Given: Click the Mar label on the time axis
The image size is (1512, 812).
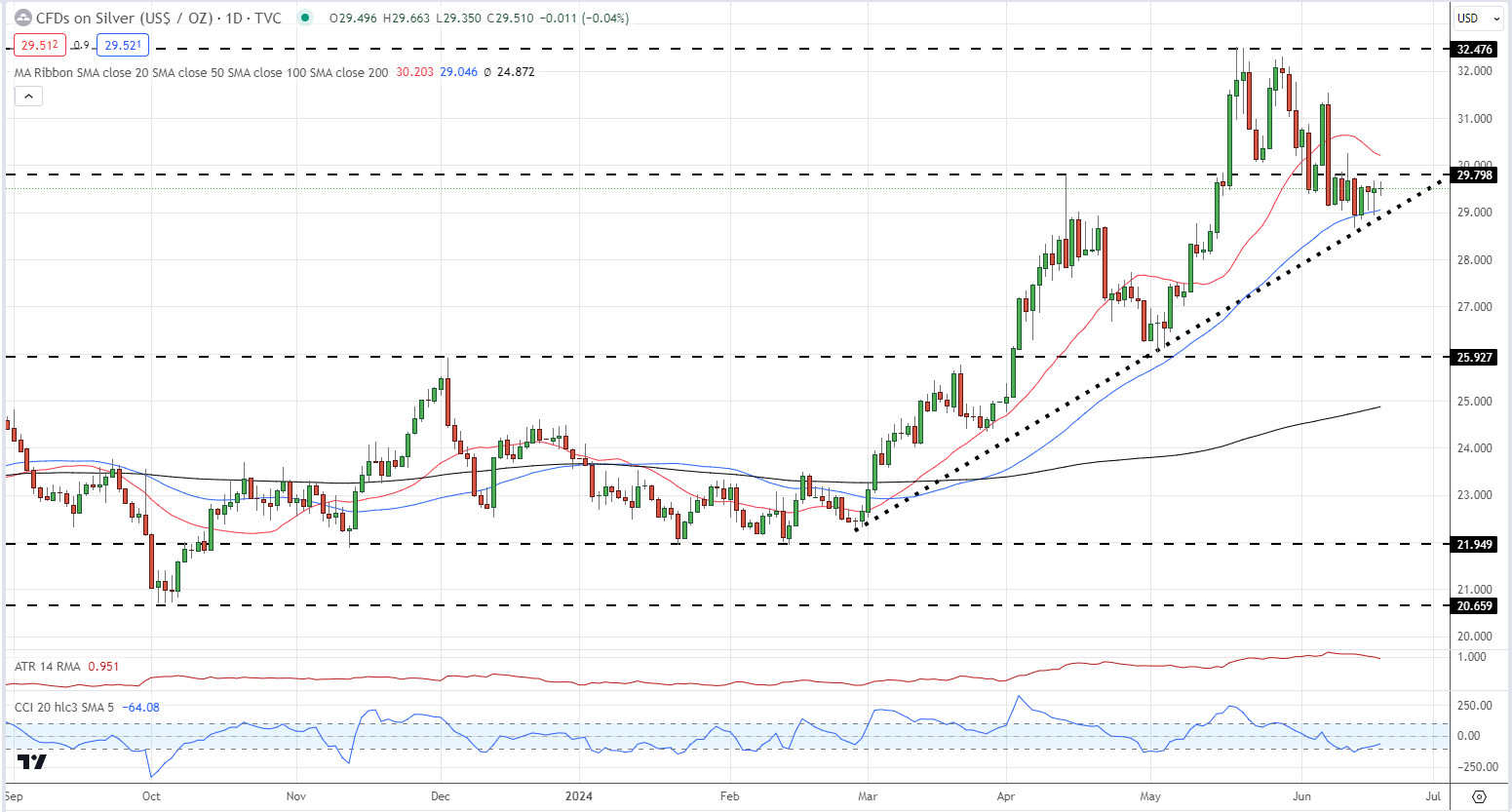Looking at the screenshot, I should pyautogui.click(x=868, y=796).
